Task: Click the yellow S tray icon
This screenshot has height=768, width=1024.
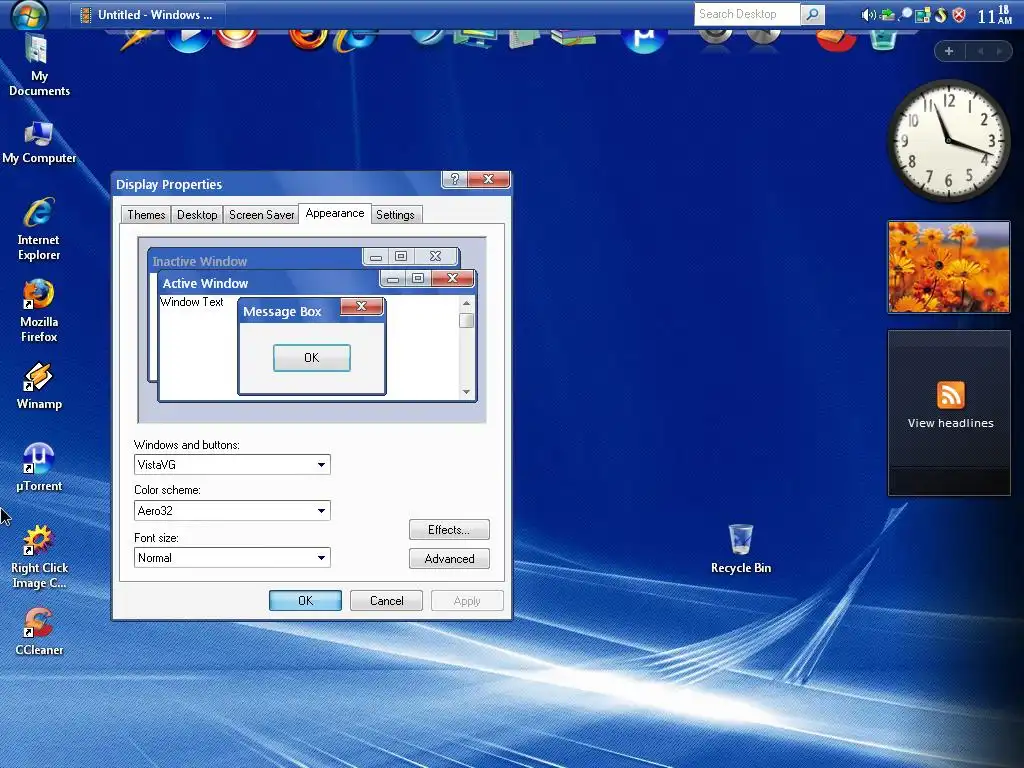Action: tap(940, 15)
